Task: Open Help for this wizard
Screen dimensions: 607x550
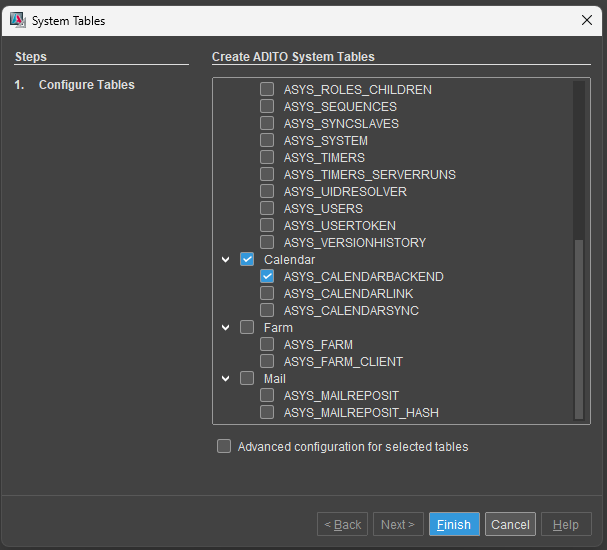Action: click(x=566, y=524)
